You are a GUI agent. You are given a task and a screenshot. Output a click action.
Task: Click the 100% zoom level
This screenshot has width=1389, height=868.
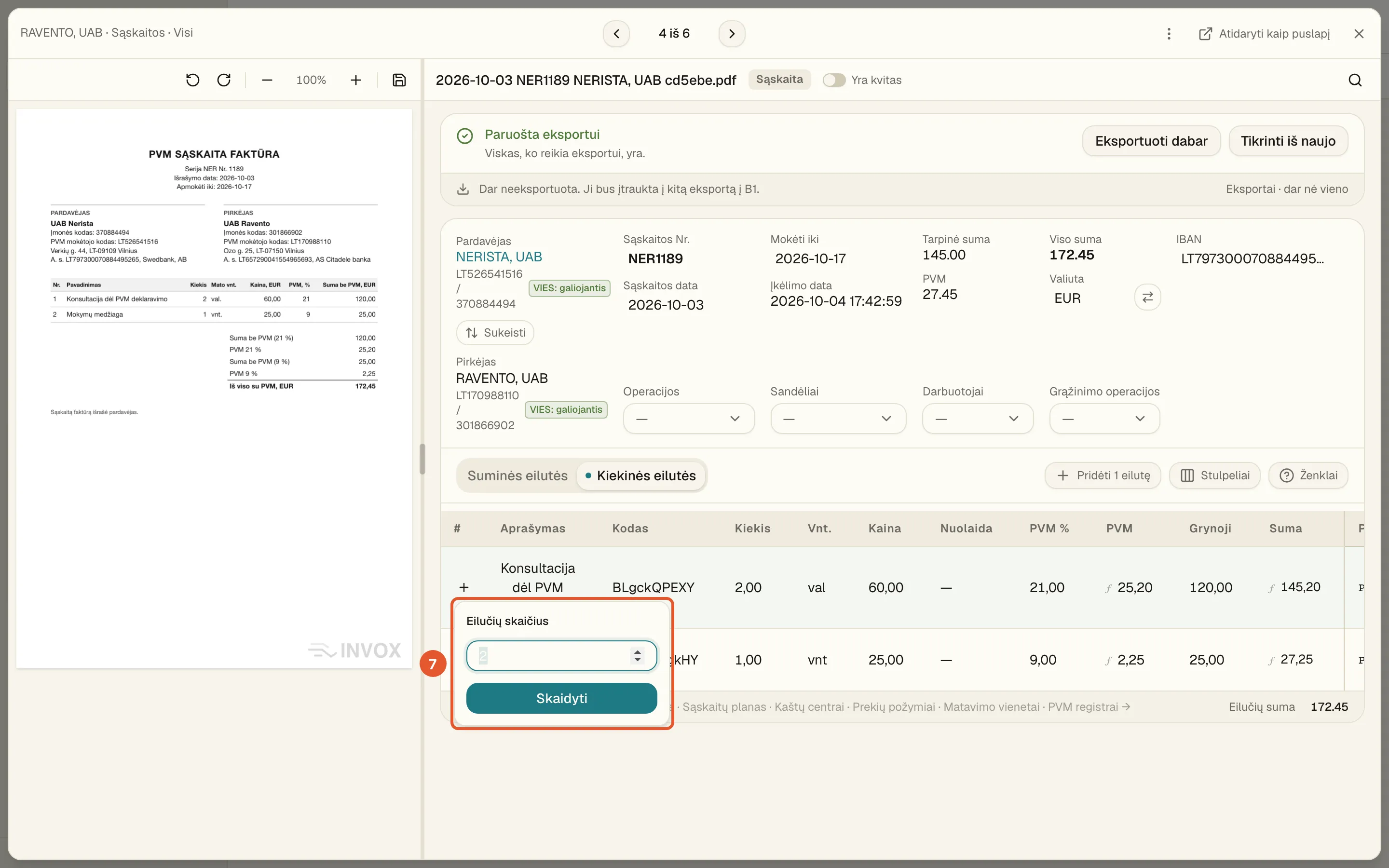pyautogui.click(x=311, y=80)
